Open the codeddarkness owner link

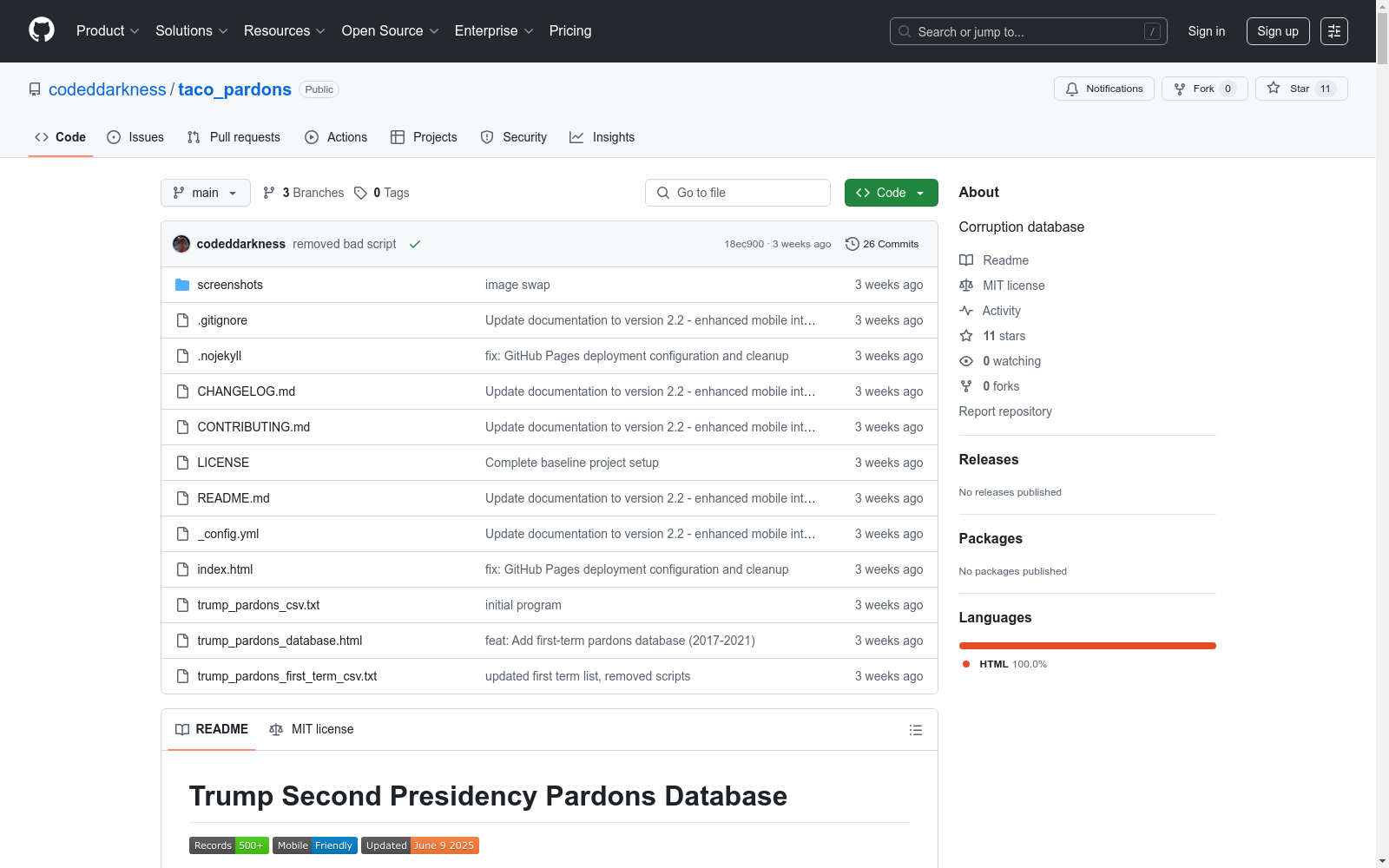click(x=108, y=89)
